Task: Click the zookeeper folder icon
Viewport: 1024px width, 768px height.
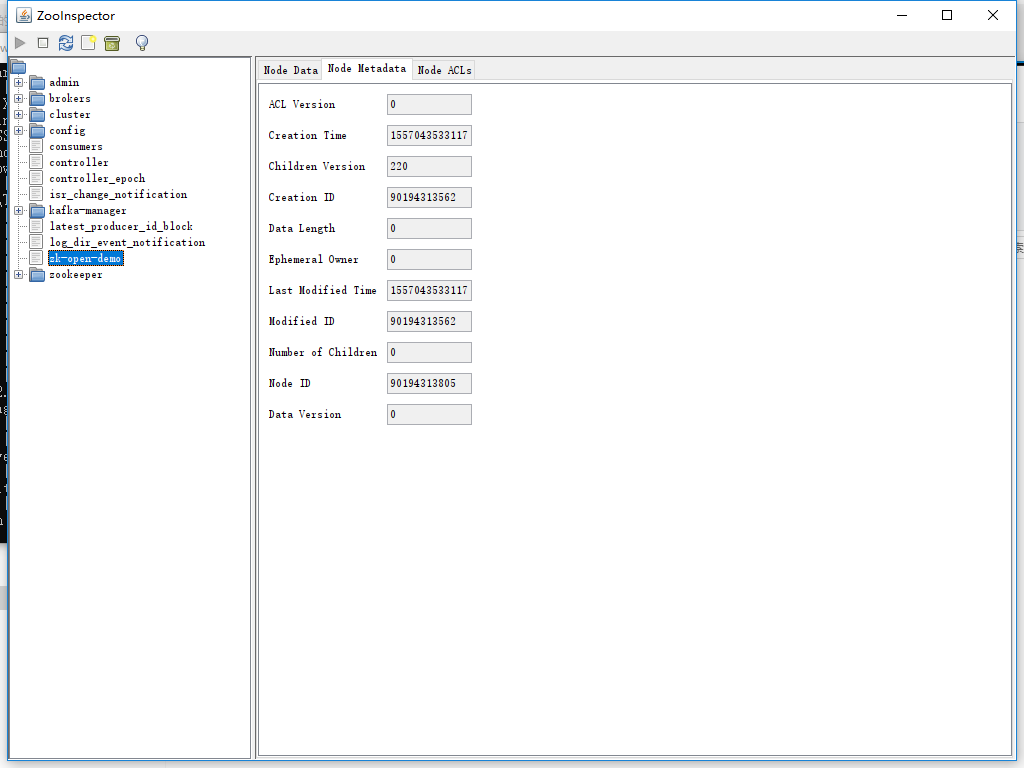Action: click(x=37, y=274)
